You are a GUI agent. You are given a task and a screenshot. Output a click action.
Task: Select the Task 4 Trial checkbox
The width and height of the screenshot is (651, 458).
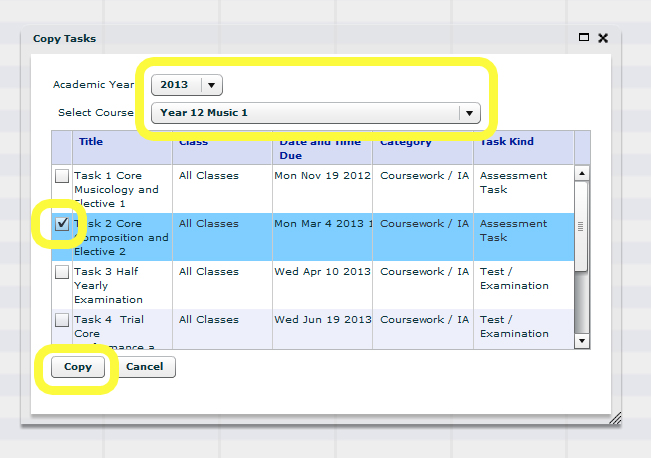[62, 320]
